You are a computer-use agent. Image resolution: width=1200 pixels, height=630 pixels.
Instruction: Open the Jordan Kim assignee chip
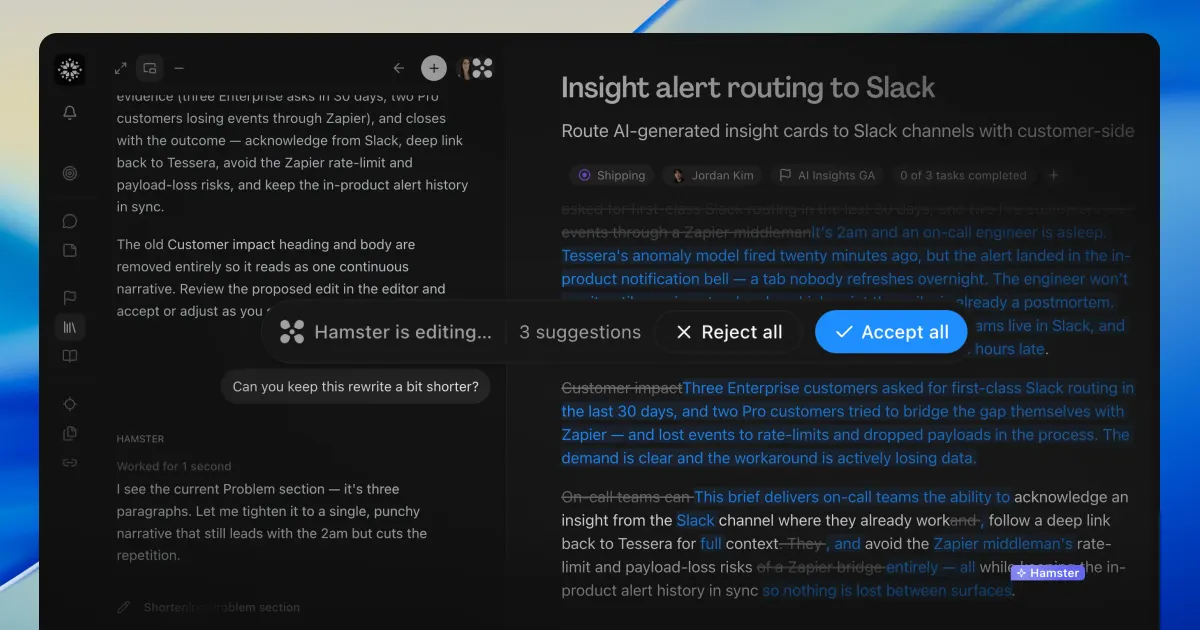click(714, 175)
